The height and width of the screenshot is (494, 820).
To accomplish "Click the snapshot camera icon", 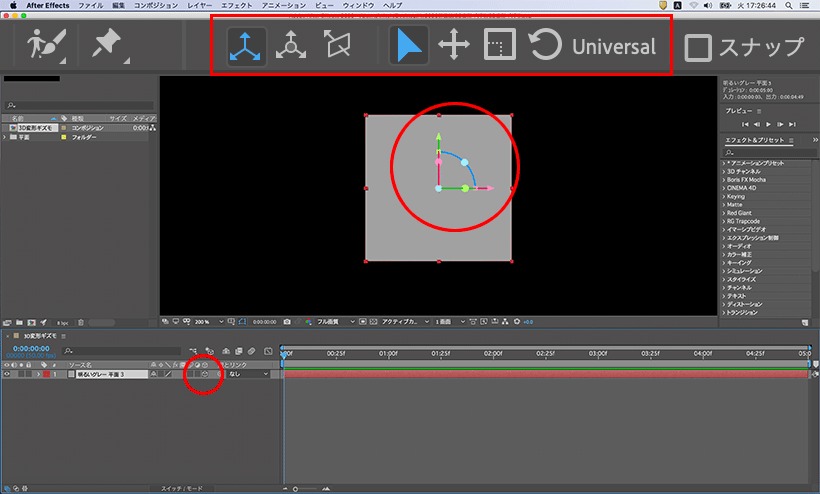I will [x=287, y=322].
